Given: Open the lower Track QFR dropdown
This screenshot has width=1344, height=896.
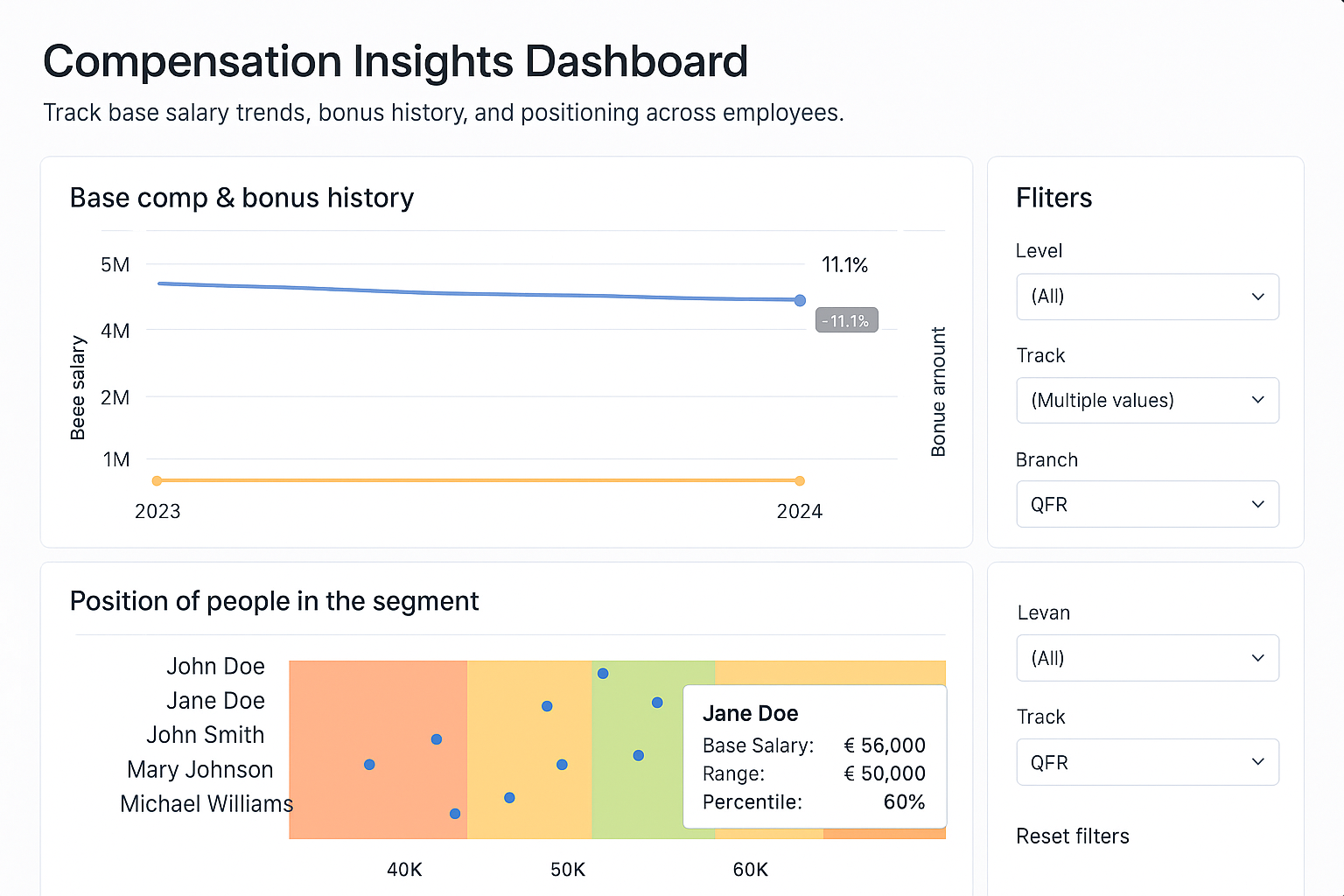Looking at the screenshot, I should point(1147,762).
